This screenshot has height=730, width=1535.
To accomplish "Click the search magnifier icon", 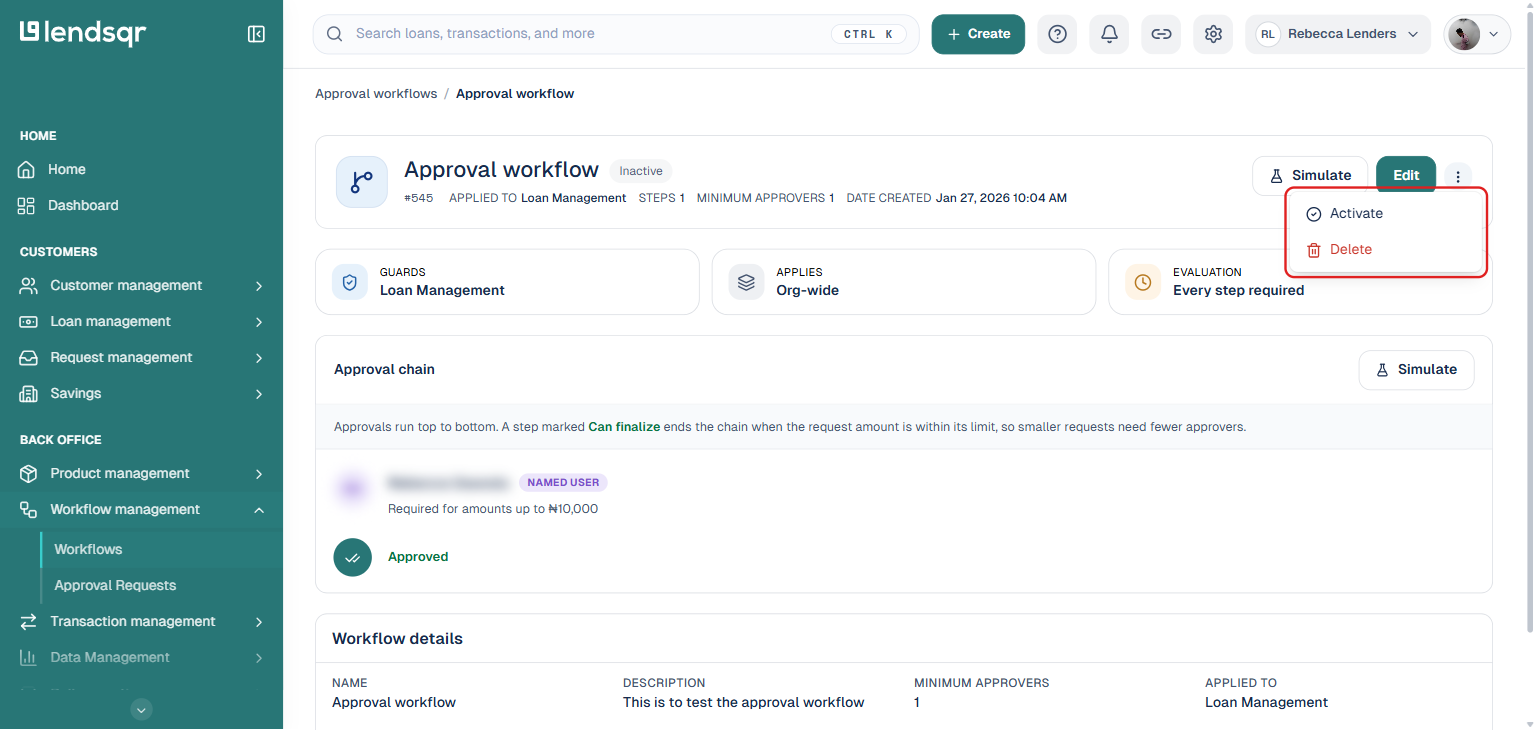I will (335, 34).
